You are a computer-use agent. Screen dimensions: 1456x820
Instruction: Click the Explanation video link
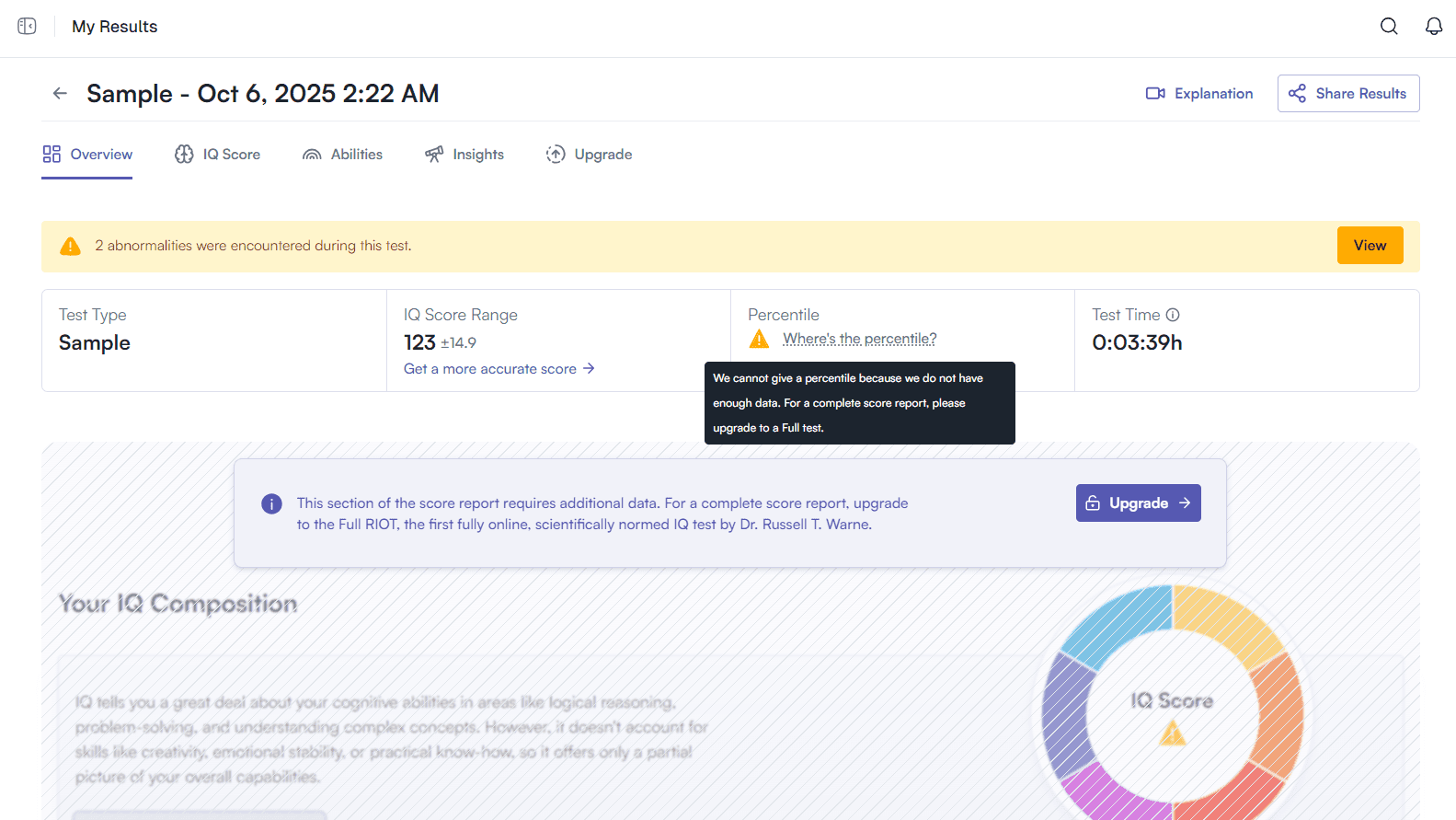coord(1199,94)
